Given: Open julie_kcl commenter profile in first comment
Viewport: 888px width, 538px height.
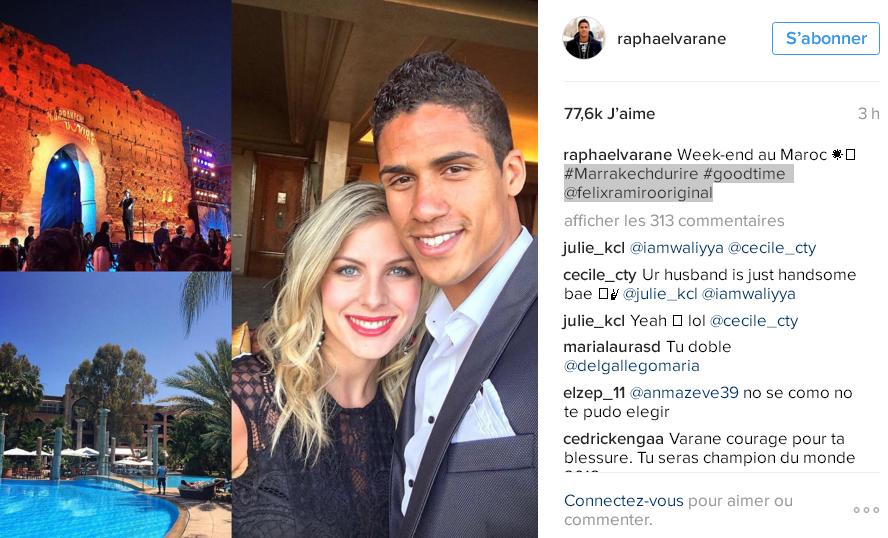Looking at the screenshot, I should [x=594, y=248].
